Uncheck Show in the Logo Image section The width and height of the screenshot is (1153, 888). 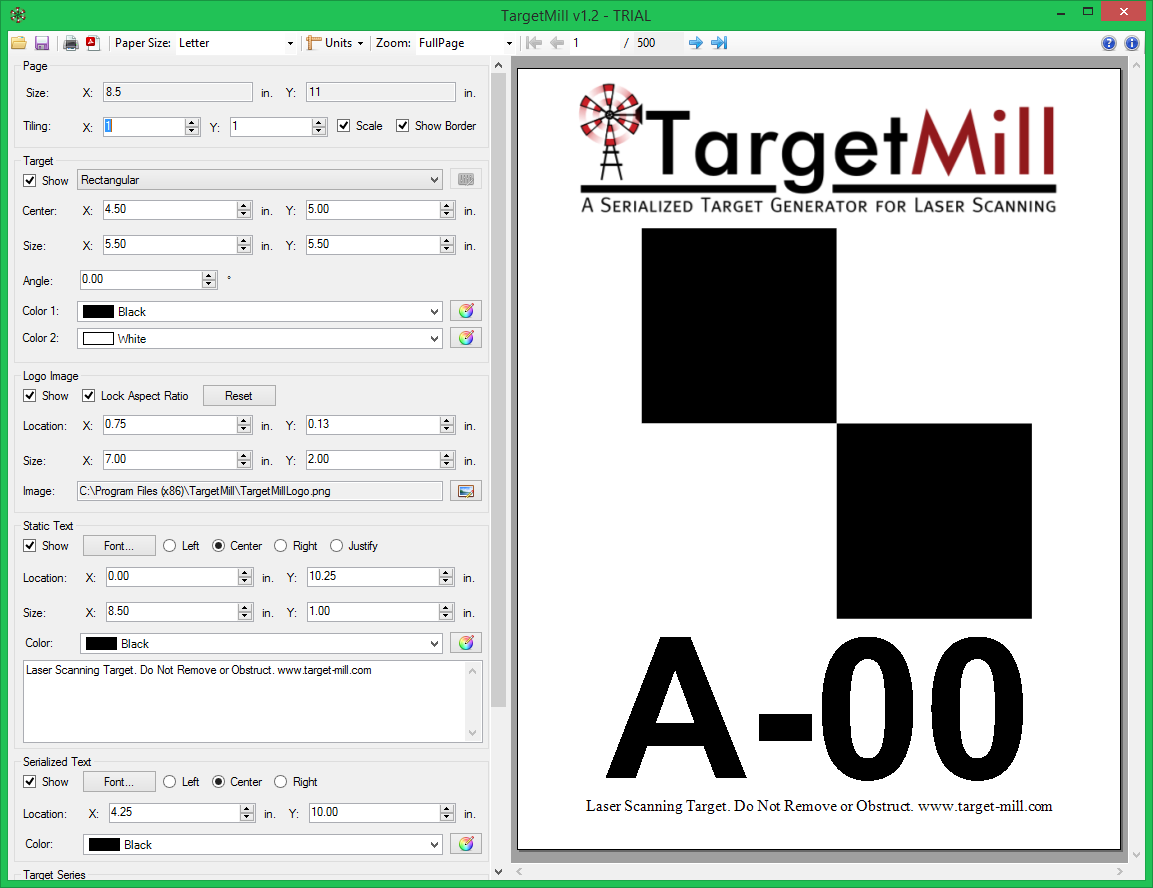29,395
